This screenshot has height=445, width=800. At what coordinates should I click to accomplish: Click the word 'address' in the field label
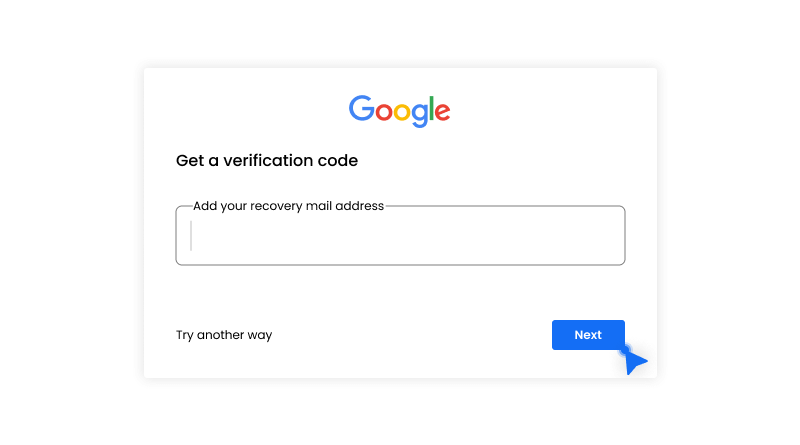[x=360, y=206]
